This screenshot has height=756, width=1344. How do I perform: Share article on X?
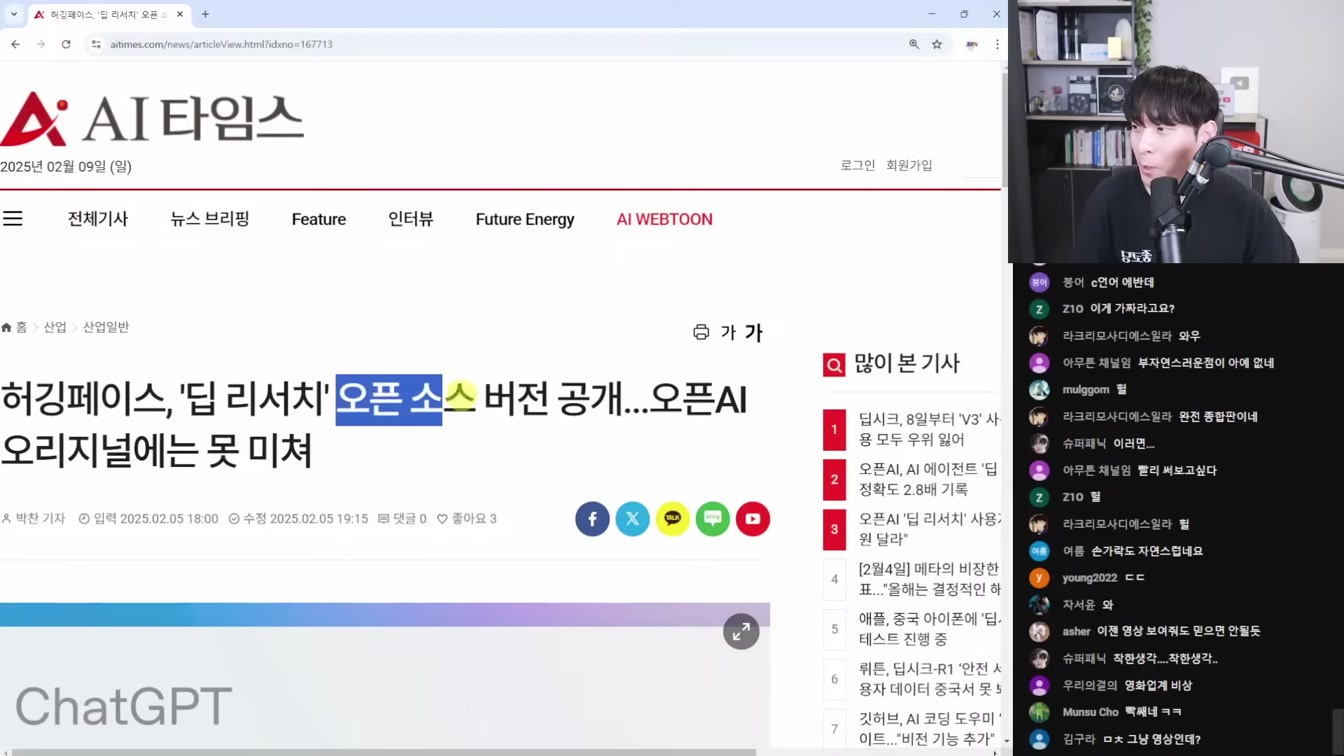point(632,519)
